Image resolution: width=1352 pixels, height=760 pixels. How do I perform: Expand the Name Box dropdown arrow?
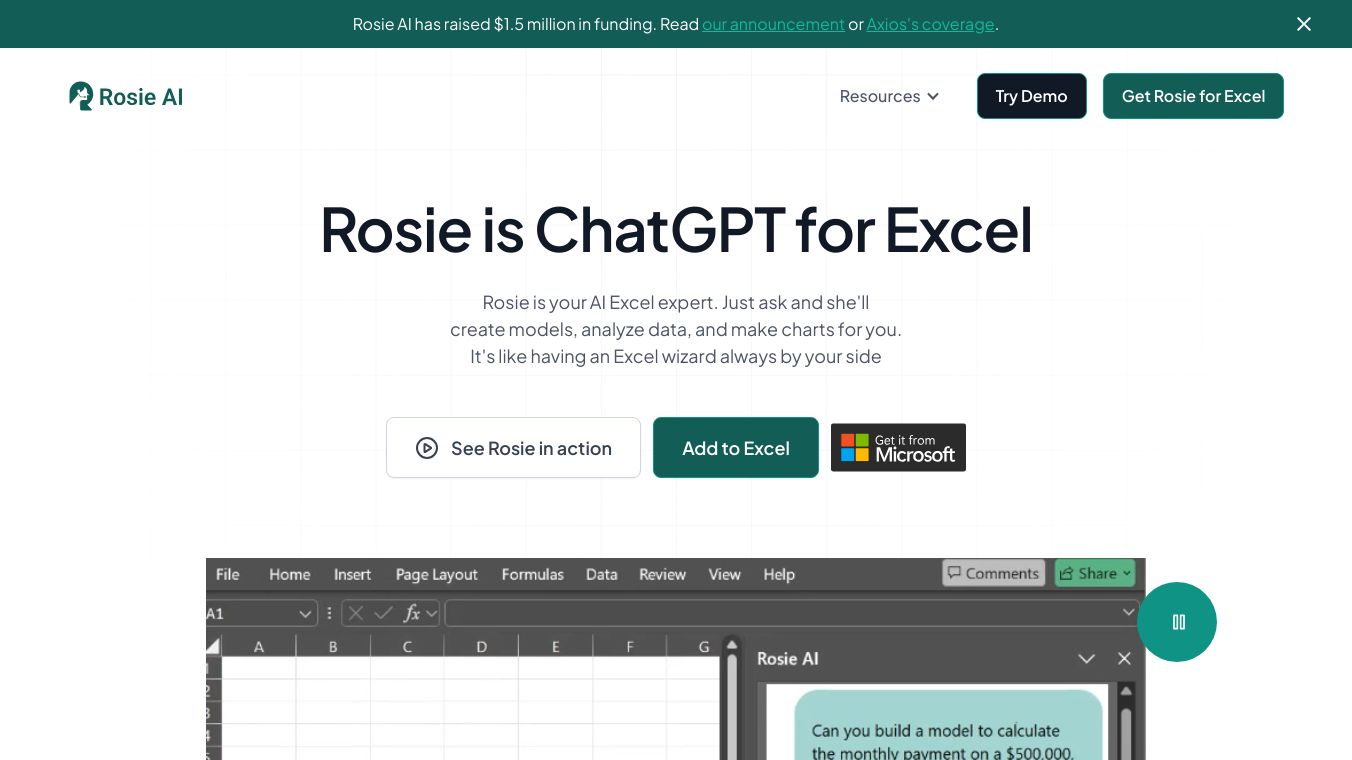click(306, 613)
